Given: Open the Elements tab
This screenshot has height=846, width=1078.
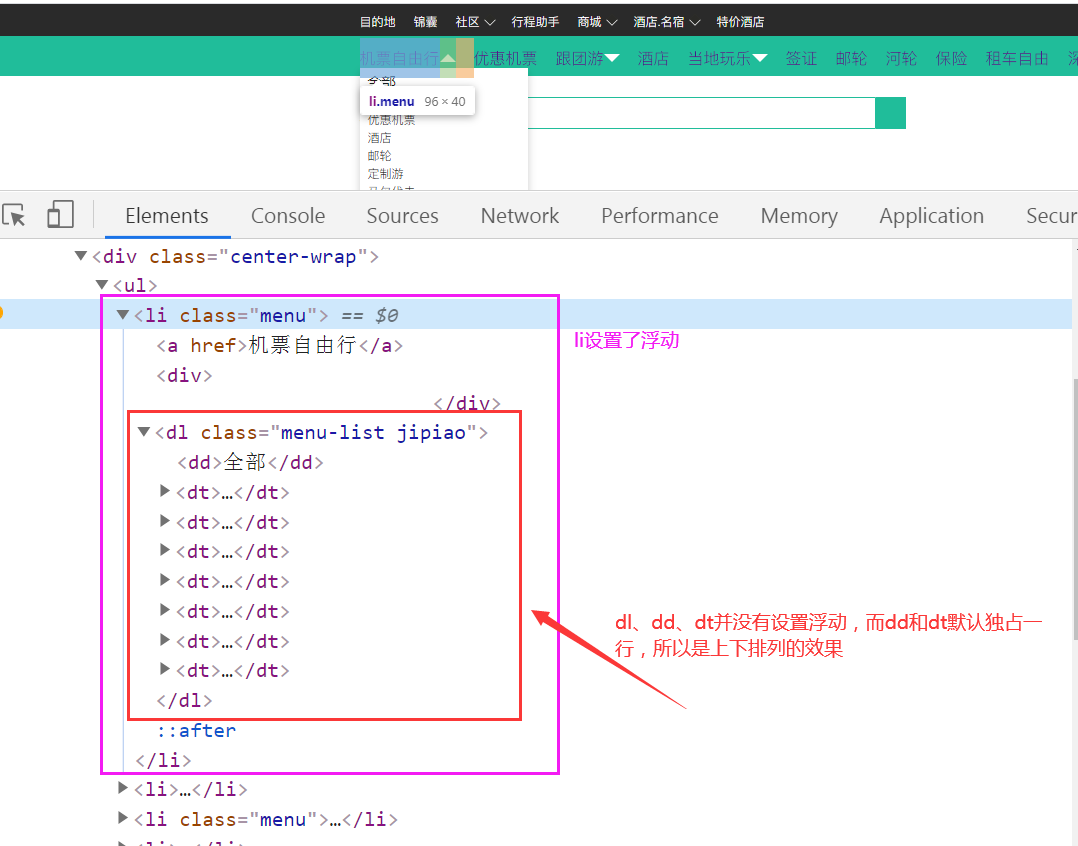Looking at the screenshot, I should (167, 216).
